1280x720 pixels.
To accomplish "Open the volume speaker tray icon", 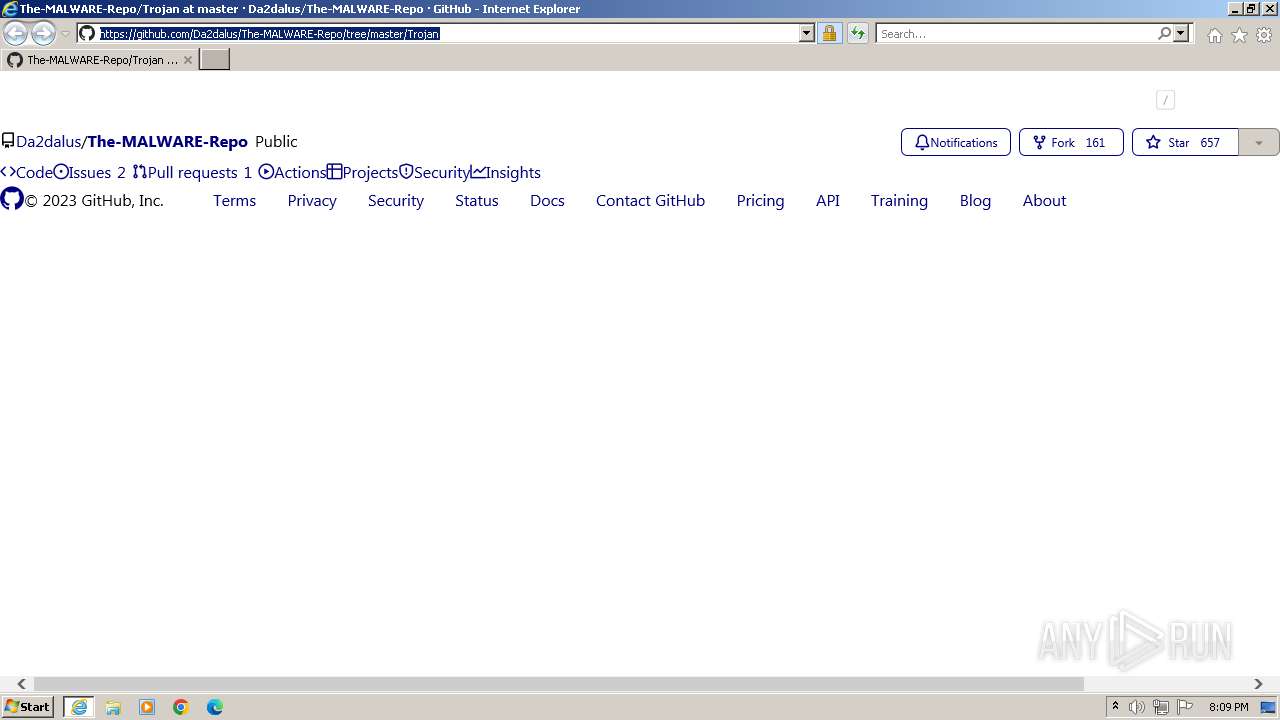I will 1137,707.
